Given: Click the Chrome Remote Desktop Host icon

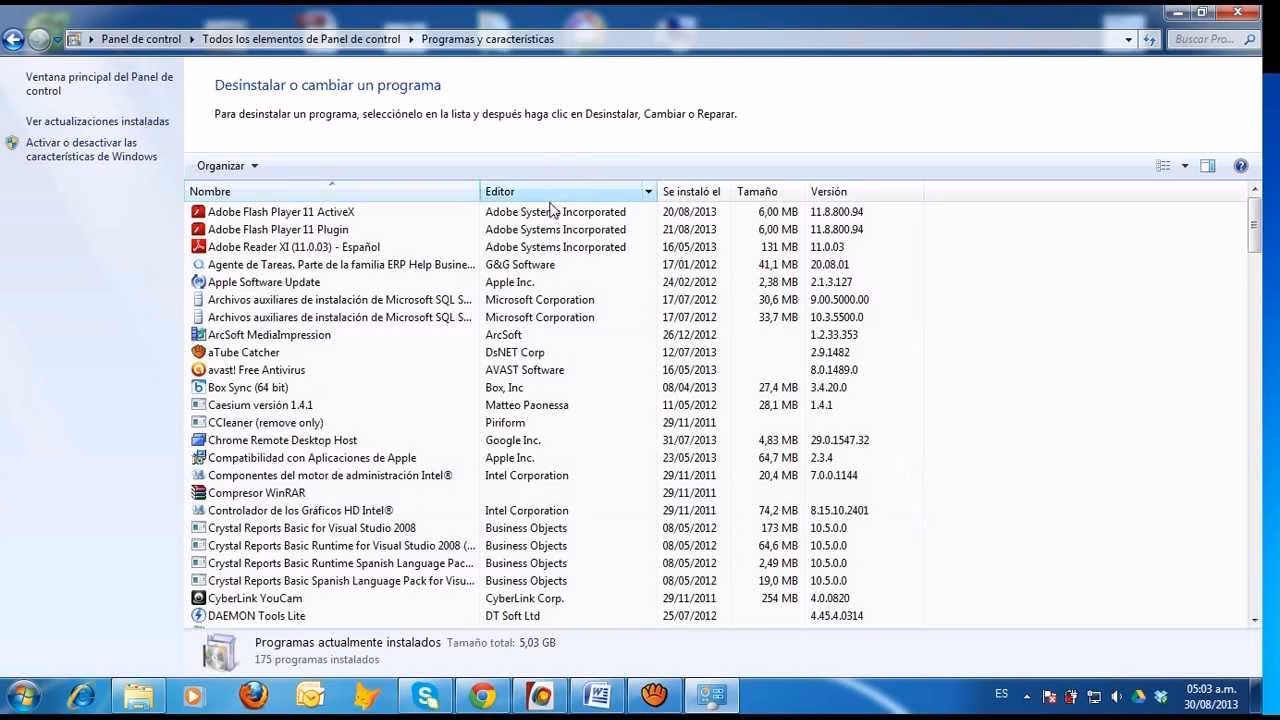Looking at the screenshot, I should 198,440.
